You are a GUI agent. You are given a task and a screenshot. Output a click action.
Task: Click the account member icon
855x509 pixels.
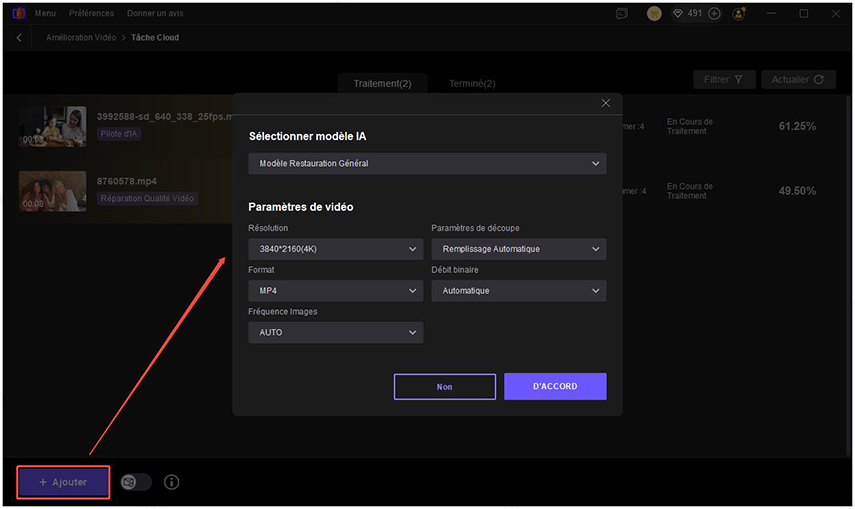(739, 14)
